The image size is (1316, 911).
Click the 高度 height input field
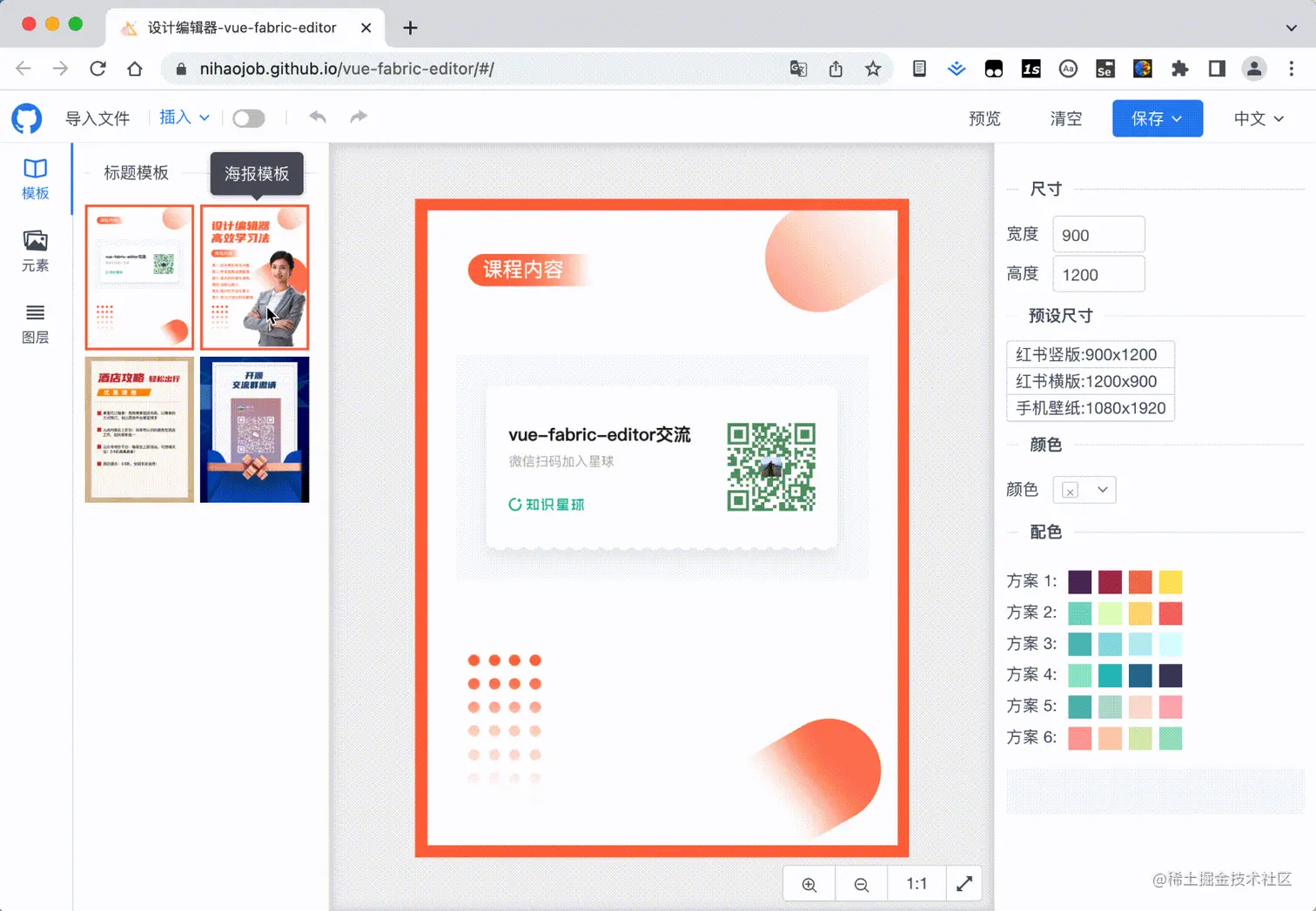coord(1098,275)
